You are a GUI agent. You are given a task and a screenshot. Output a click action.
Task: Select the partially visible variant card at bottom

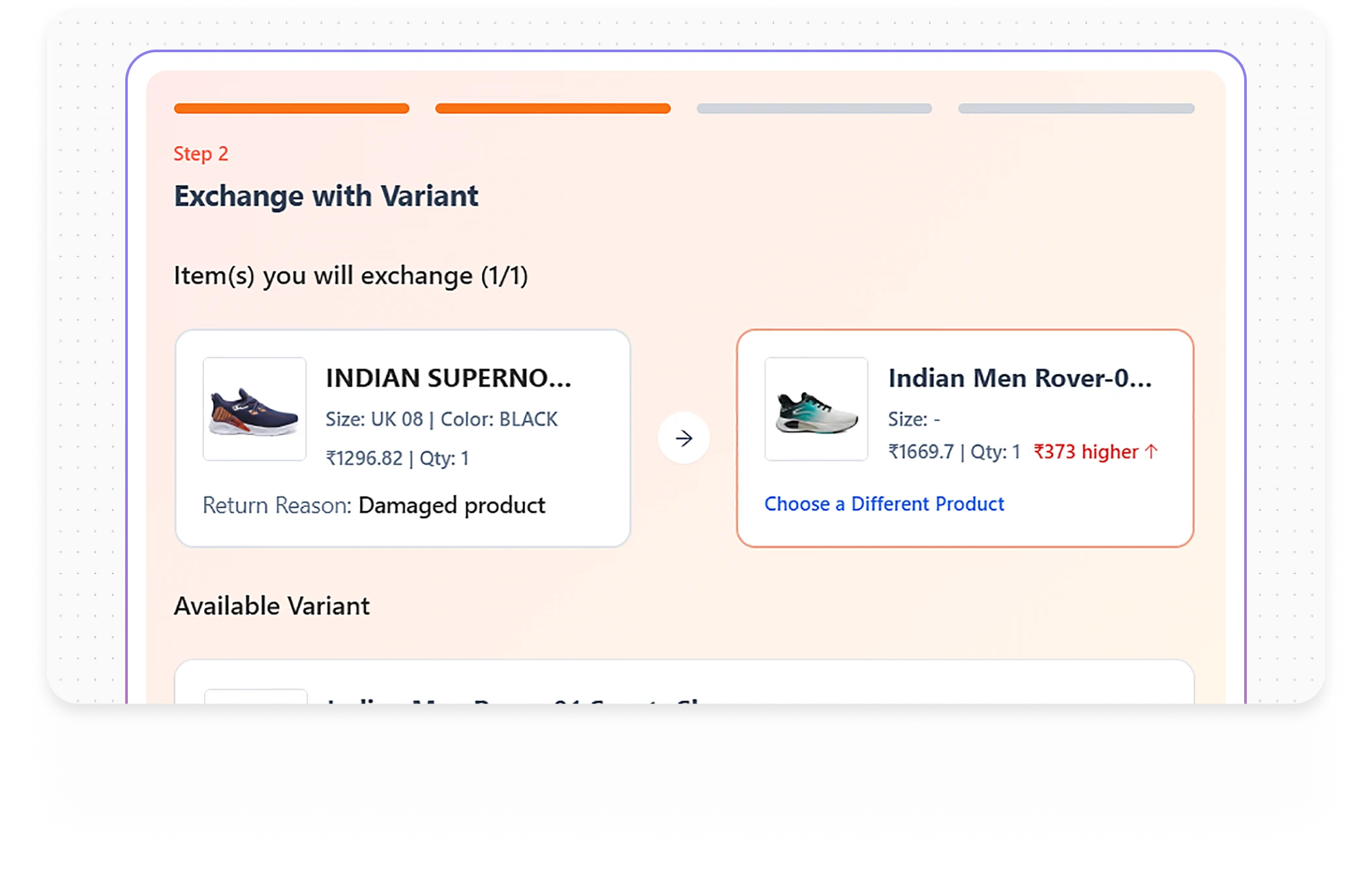[x=683, y=684]
